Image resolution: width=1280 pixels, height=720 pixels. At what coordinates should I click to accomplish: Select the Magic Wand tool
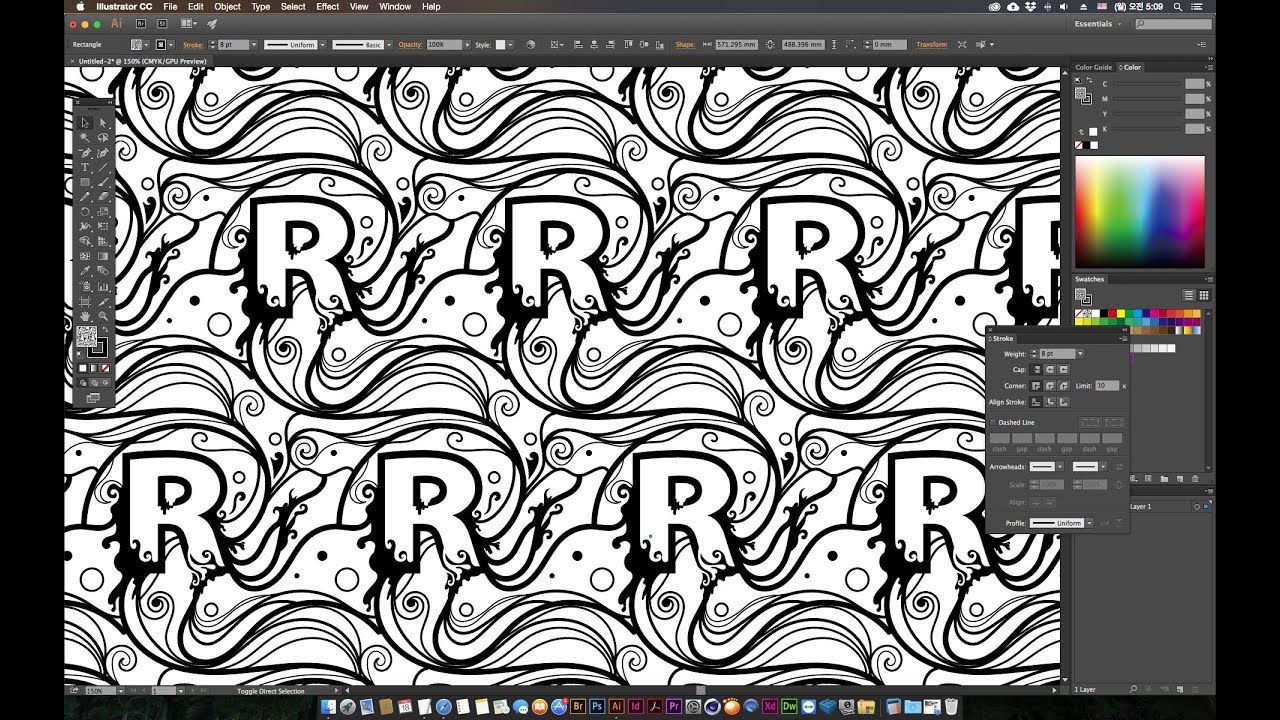click(84, 138)
